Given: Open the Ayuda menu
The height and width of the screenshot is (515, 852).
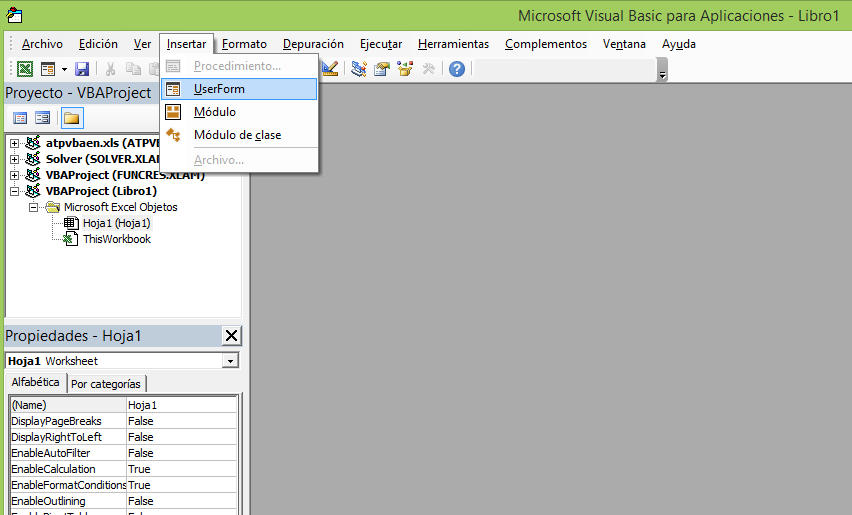Looking at the screenshot, I should click(679, 44).
